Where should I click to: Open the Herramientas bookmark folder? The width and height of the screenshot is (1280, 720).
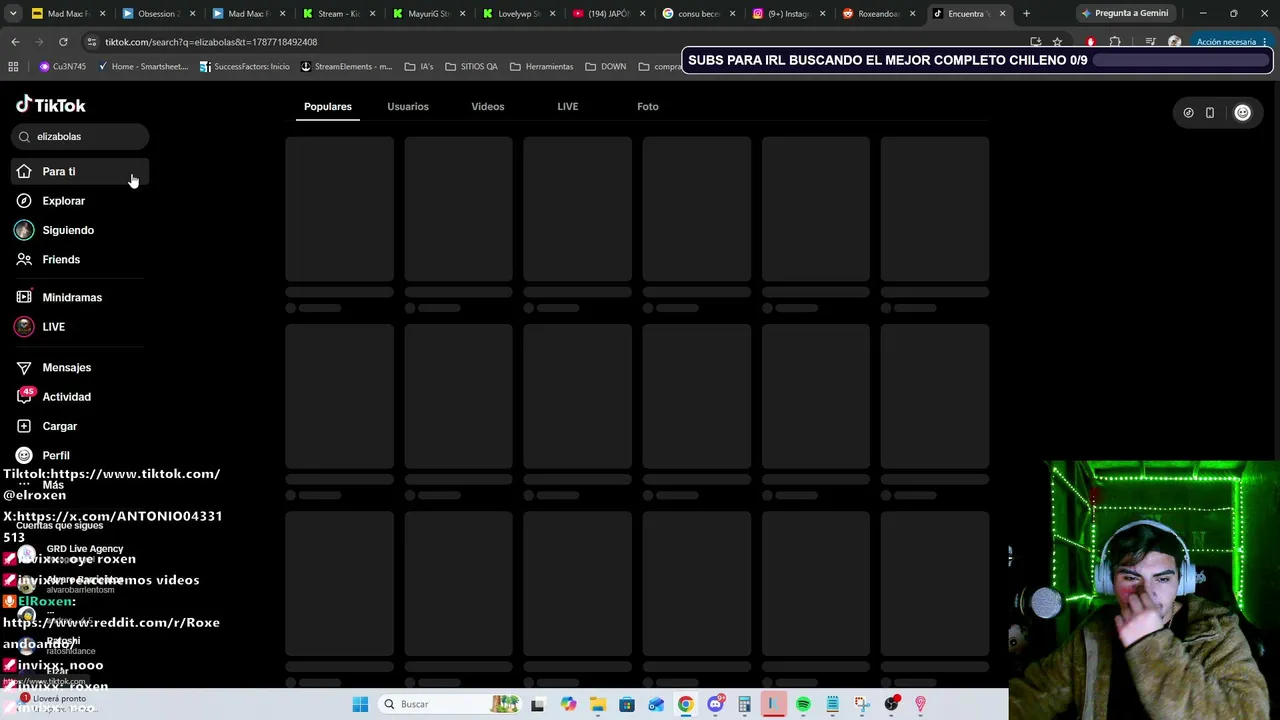(x=541, y=67)
